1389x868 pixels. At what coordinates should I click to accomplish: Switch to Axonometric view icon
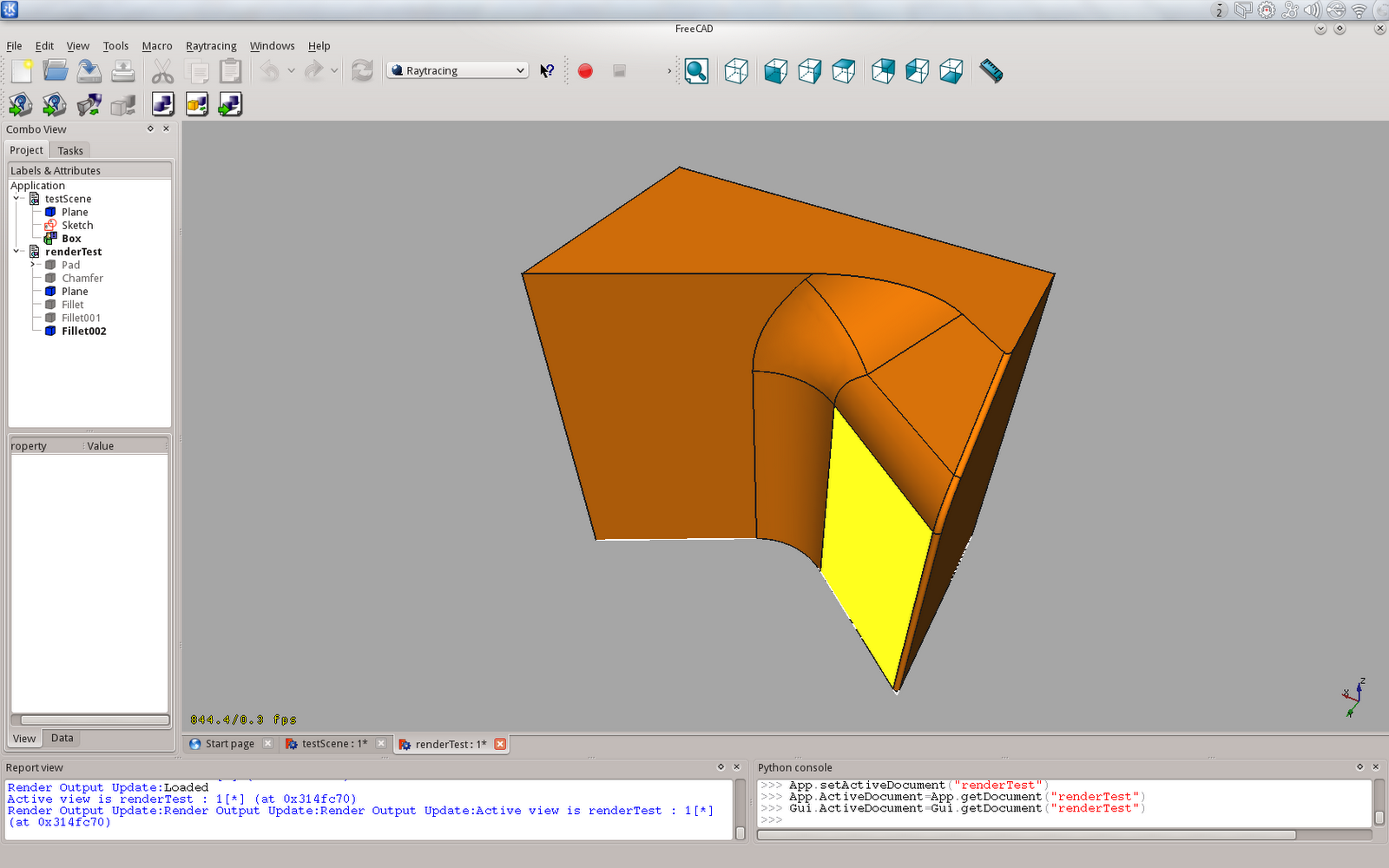(736, 70)
